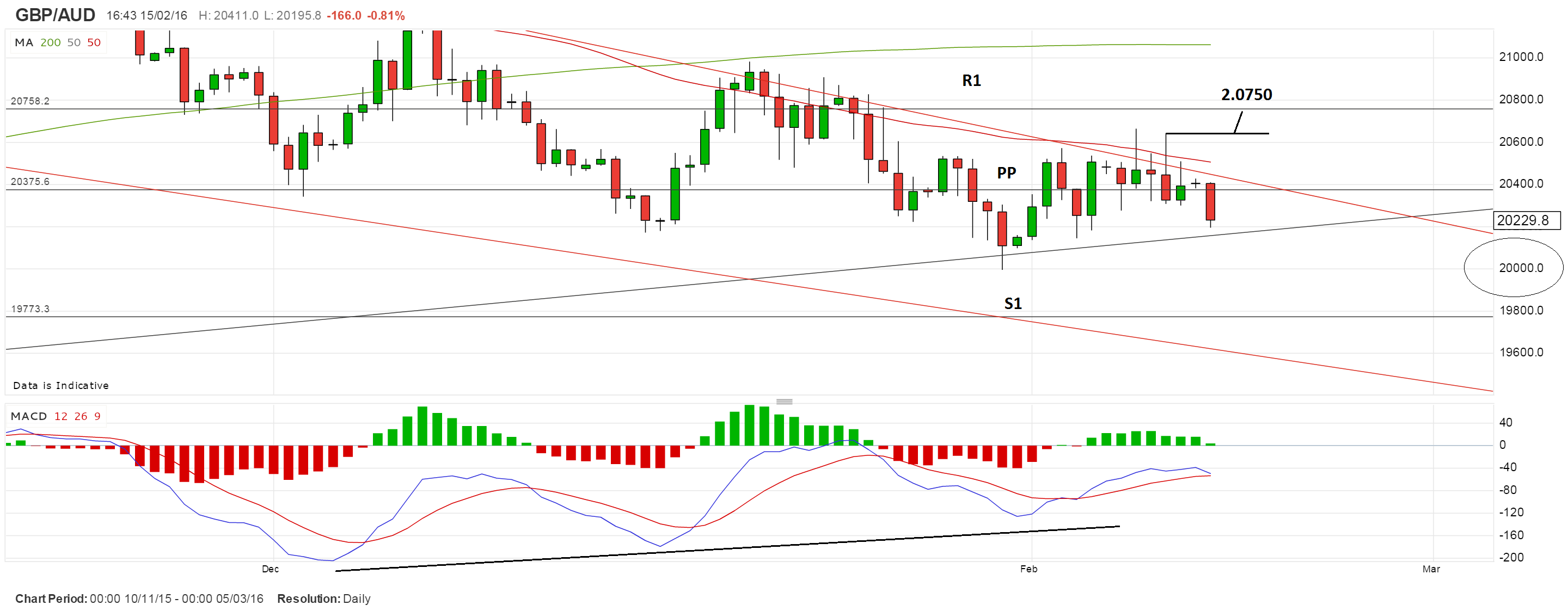The image size is (1568, 611).
Task: Click the circled 20000.0 price level
Action: pos(1521,268)
